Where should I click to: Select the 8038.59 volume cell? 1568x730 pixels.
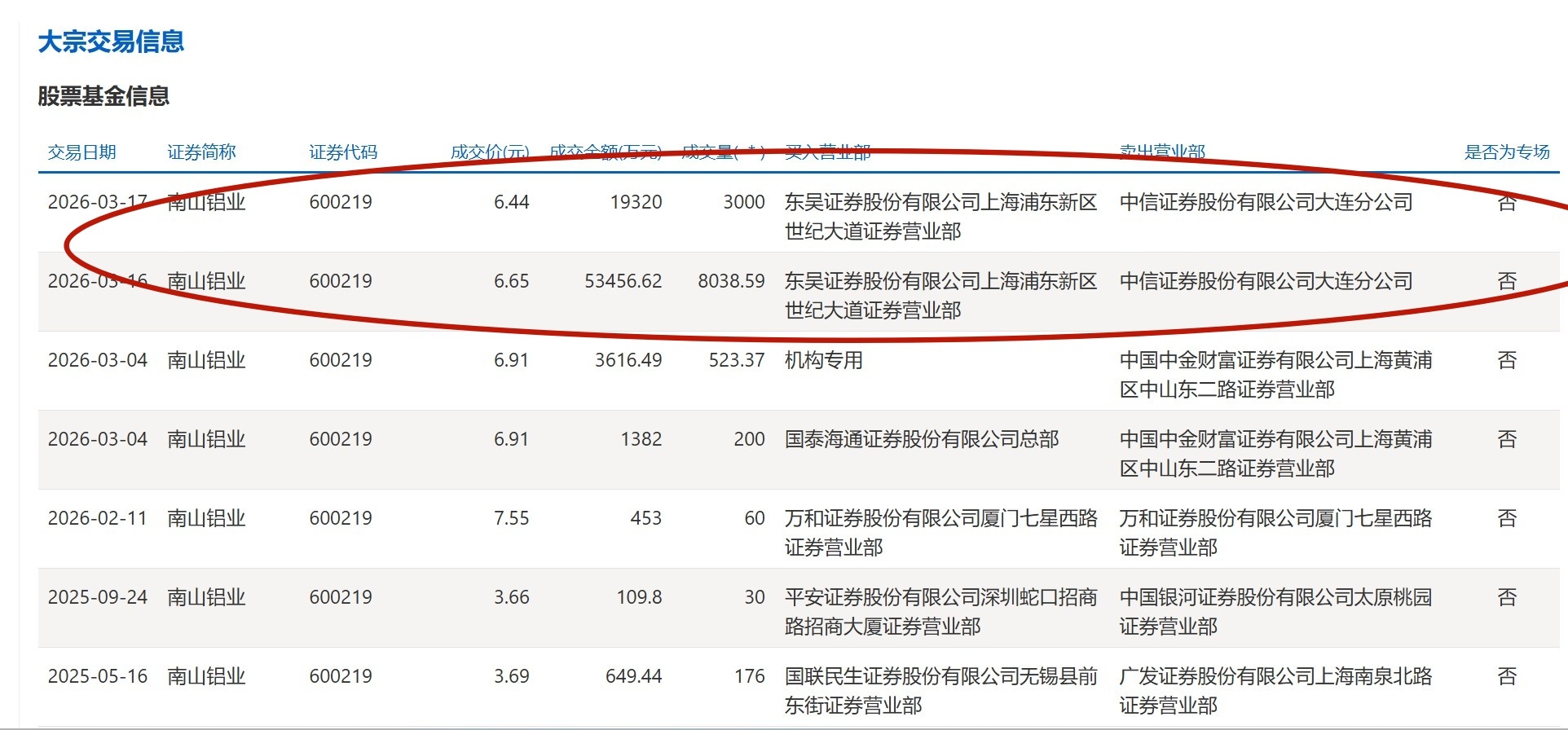pyautogui.click(x=731, y=281)
